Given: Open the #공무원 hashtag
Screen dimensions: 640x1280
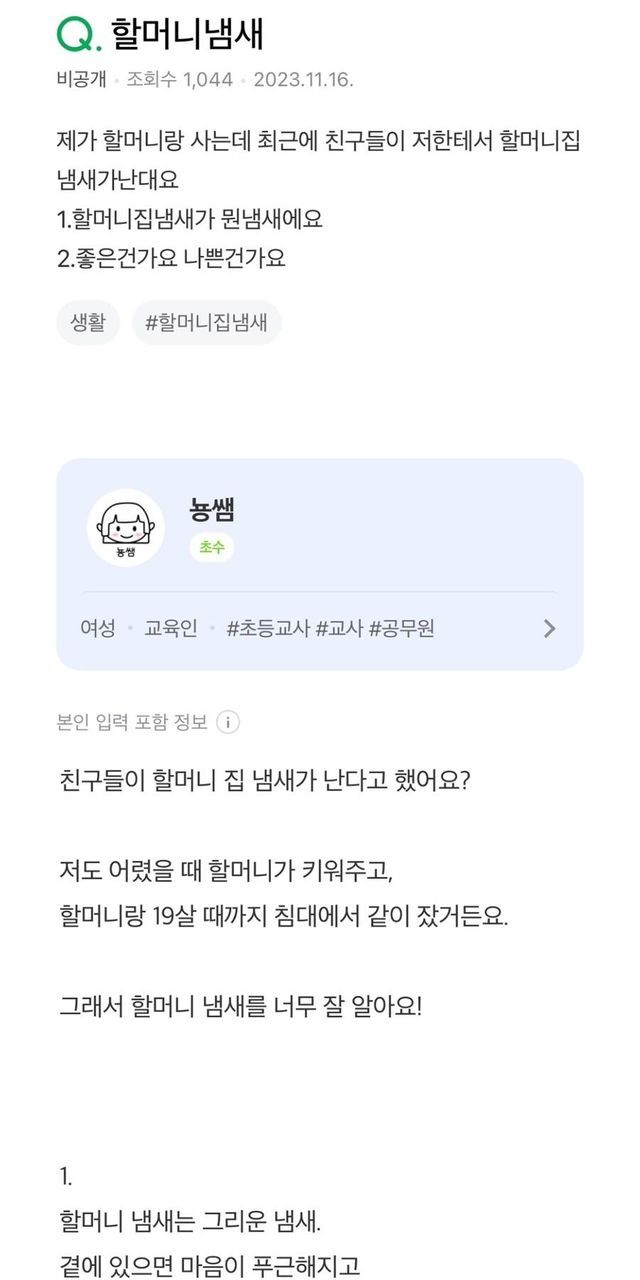Looking at the screenshot, I should coord(402,629).
